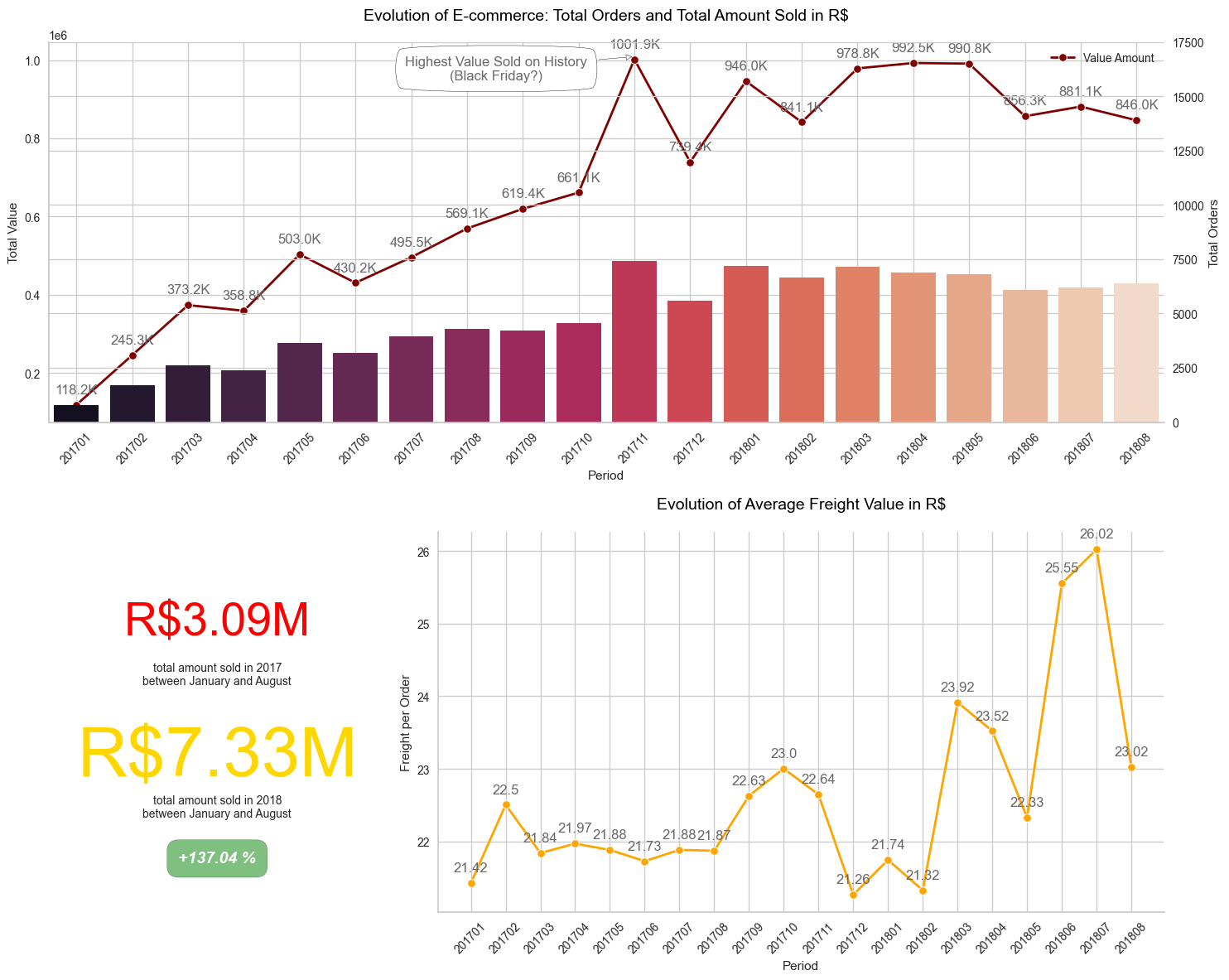Expand the Black Friday annotation box
The image size is (1229, 980).
click(495, 68)
